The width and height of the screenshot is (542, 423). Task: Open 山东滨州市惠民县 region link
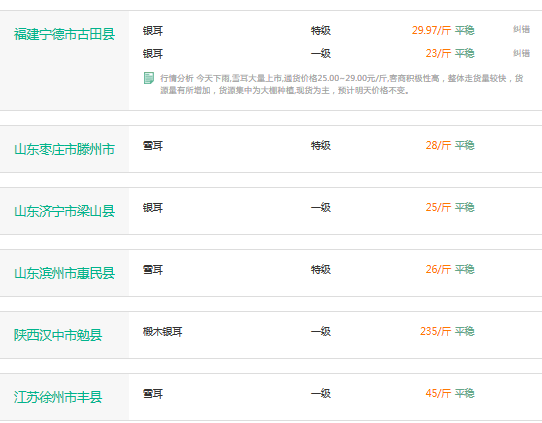pyautogui.click(x=64, y=273)
